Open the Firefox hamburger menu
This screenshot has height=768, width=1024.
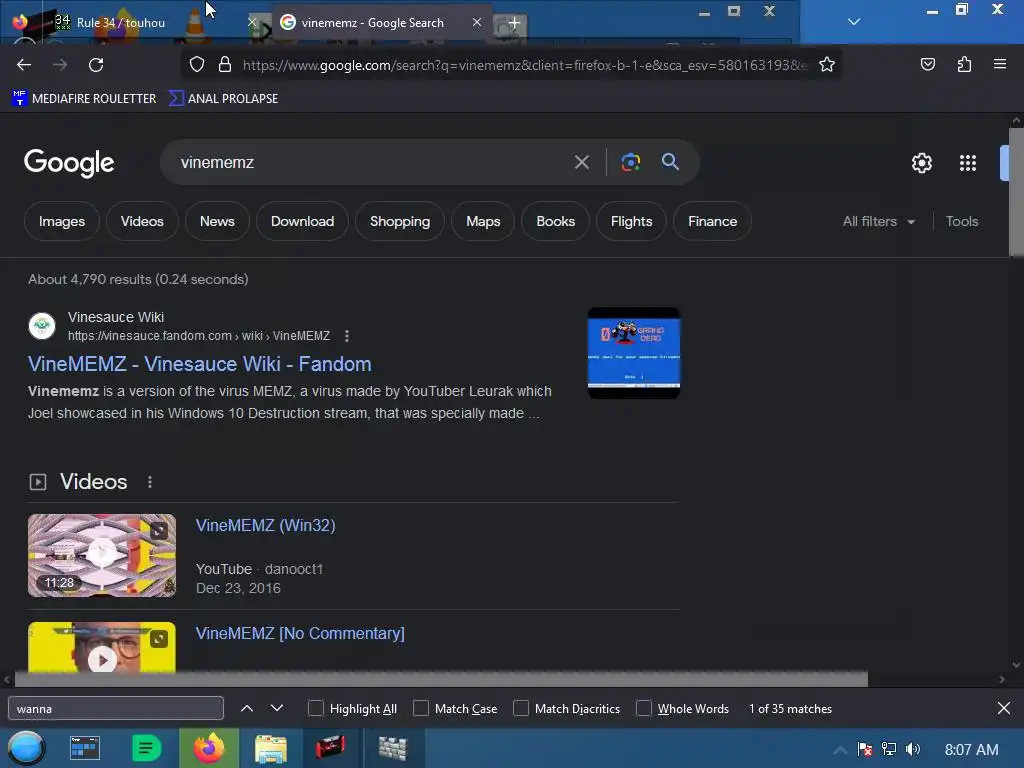(999, 64)
